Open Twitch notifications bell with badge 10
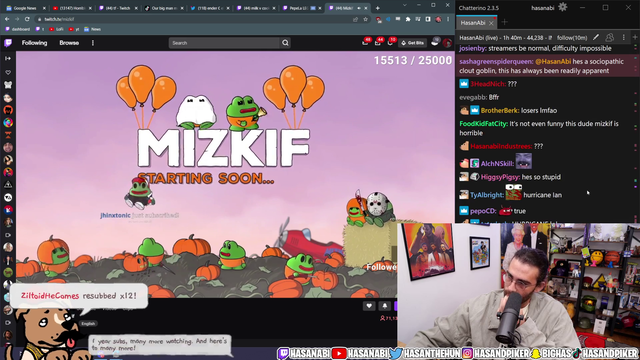640x360 pixels. point(390,42)
